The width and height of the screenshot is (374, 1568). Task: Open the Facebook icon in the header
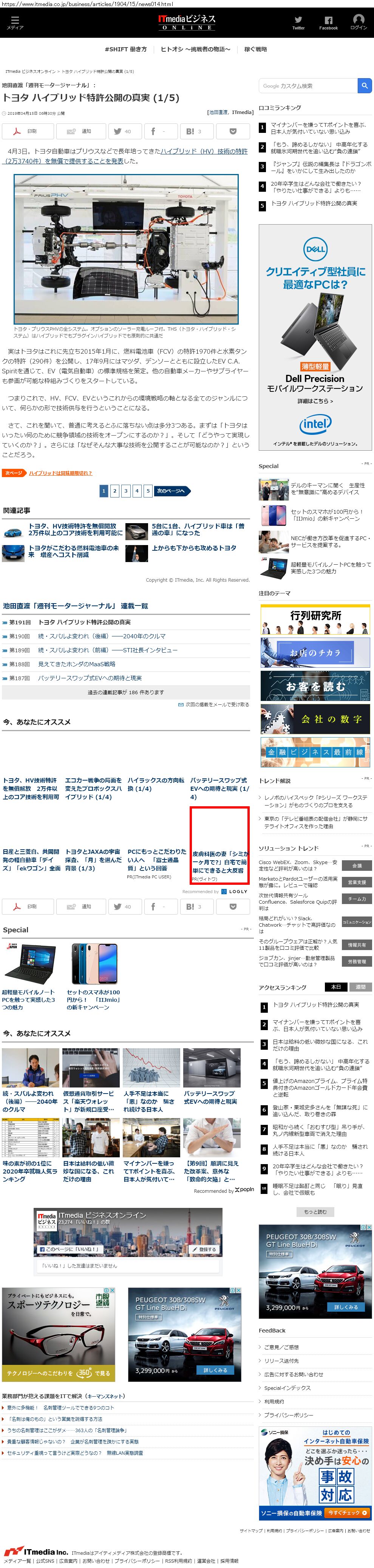328,23
